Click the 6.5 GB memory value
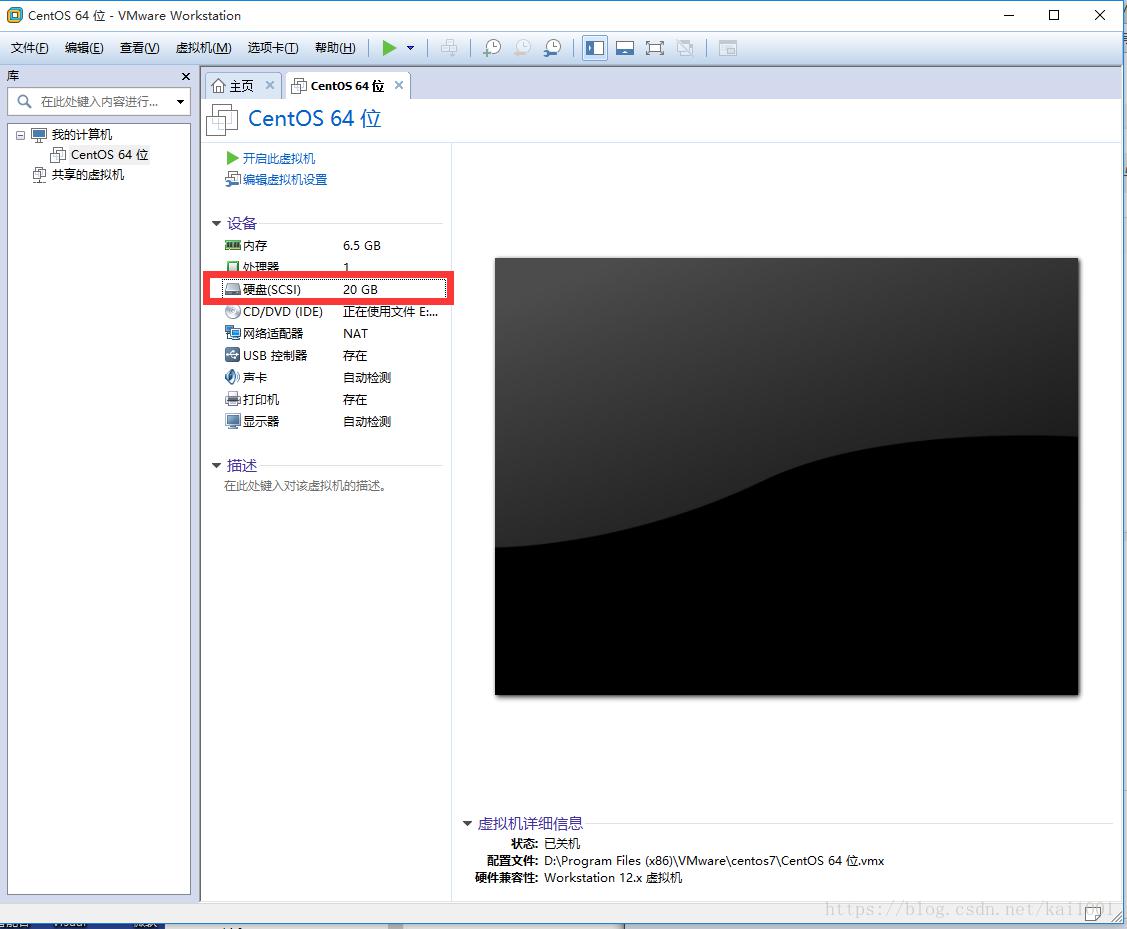 click(362, 246)
